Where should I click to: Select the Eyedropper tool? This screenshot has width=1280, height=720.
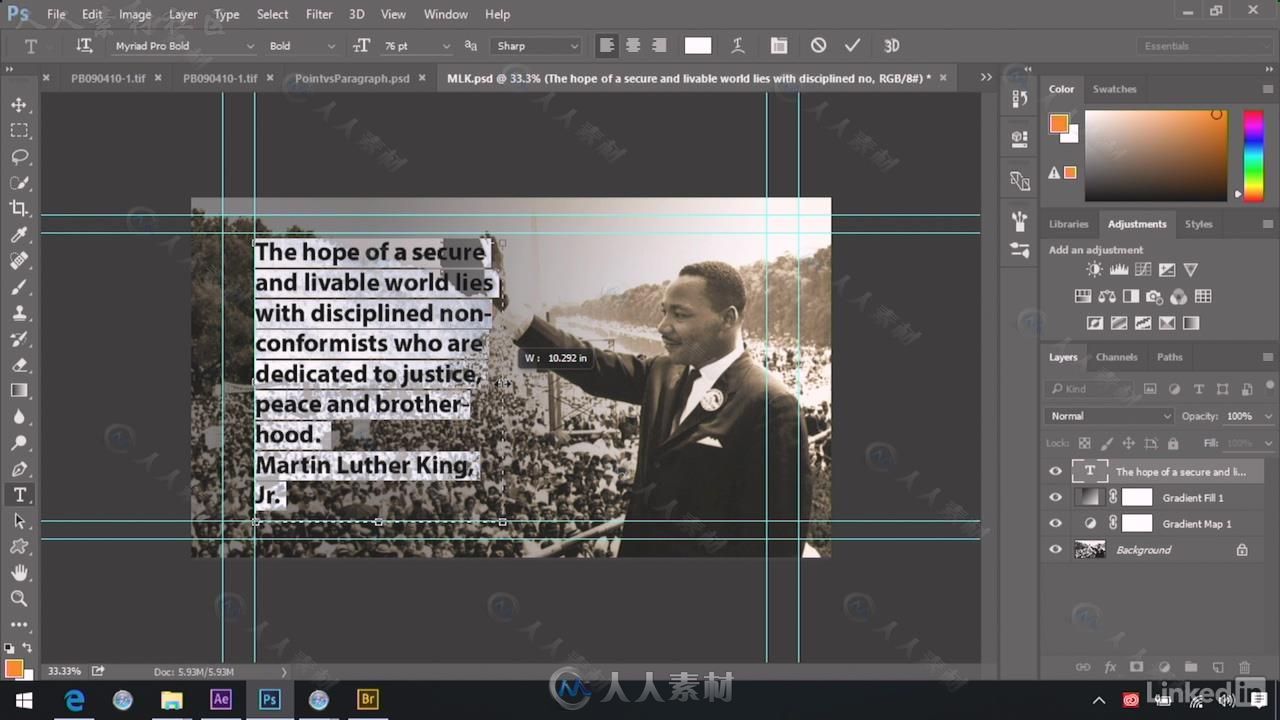[x=19, y=235]
